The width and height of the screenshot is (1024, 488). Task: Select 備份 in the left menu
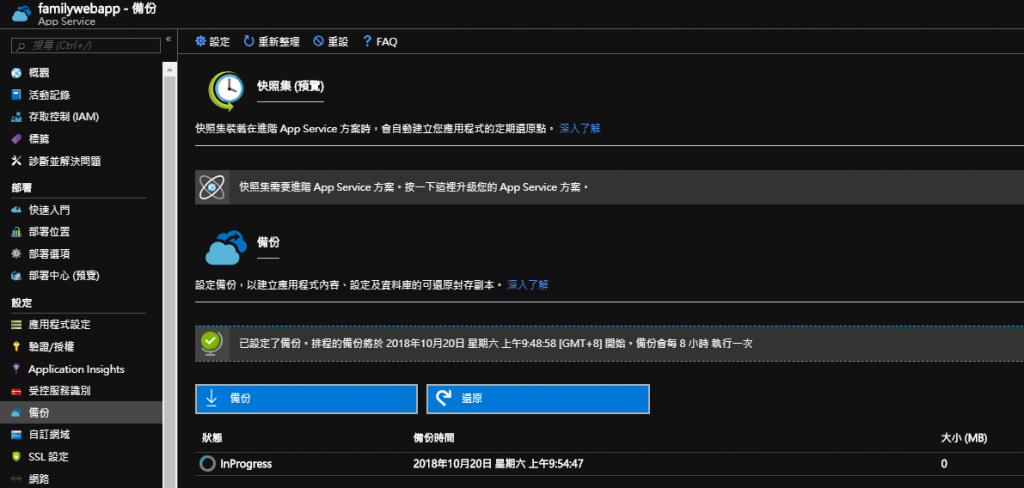coord(81,413)
